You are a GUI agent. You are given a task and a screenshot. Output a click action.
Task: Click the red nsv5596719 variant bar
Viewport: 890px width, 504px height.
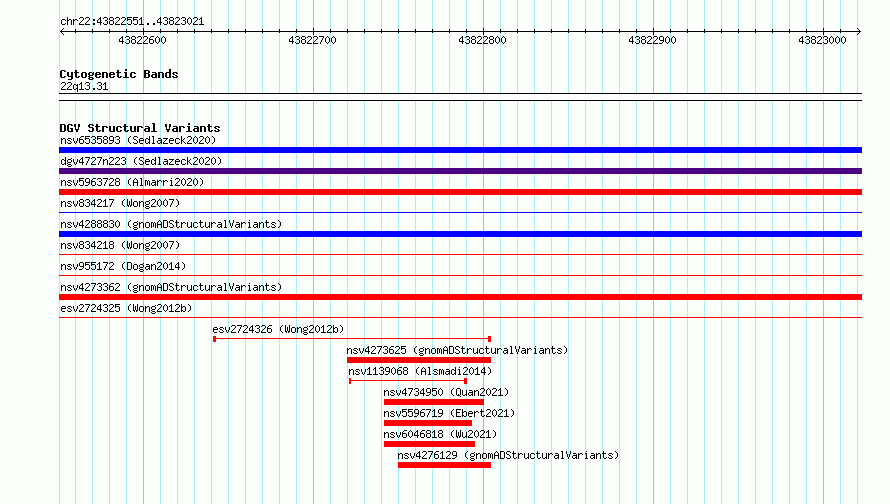(x=428, y=423)
